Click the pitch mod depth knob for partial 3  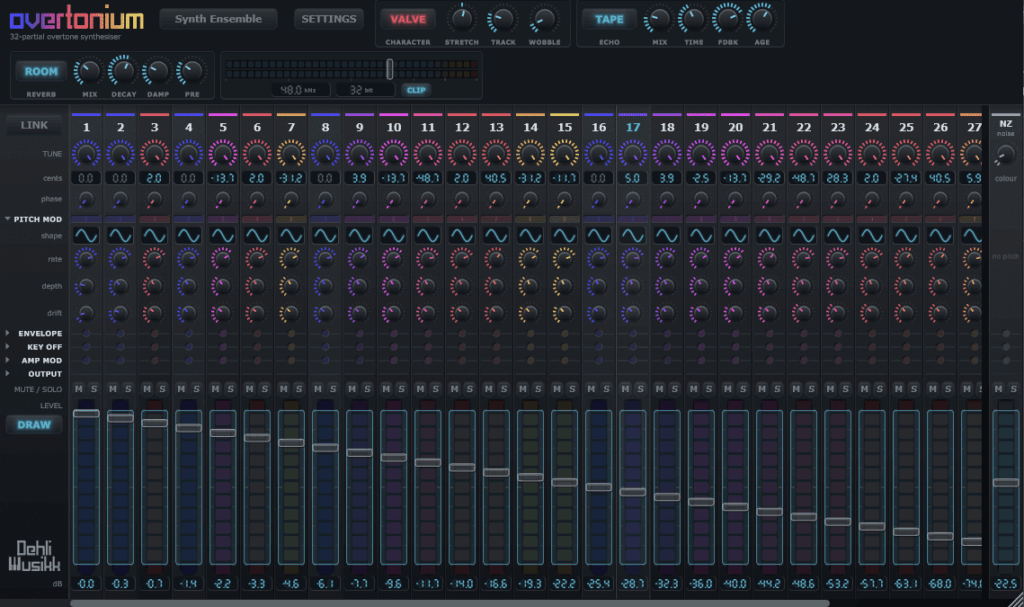[x=154, y=286]
